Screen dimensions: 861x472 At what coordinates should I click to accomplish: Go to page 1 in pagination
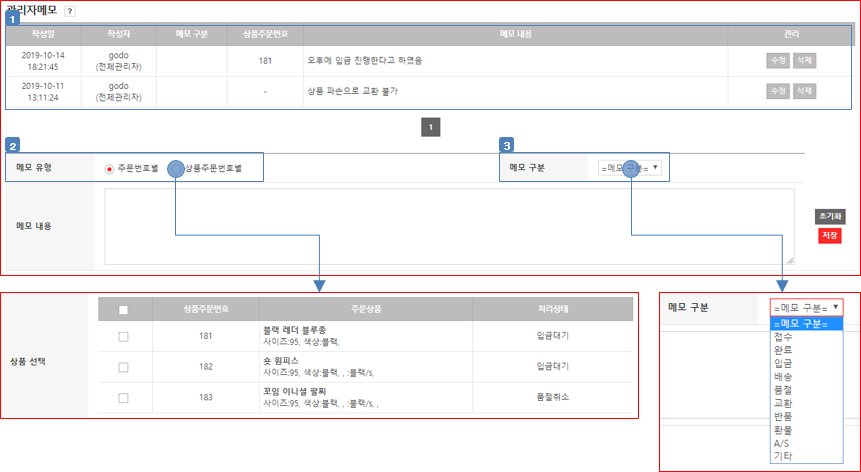pyautogui.click(x=430, y=127)
